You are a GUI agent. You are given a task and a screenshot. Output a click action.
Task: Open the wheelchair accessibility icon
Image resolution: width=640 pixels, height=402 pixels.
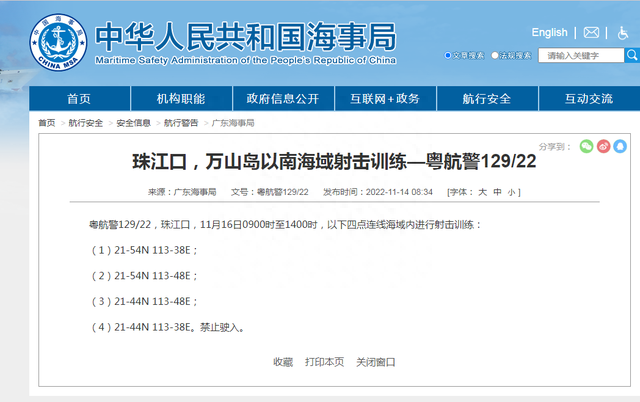tap(622, 33)
